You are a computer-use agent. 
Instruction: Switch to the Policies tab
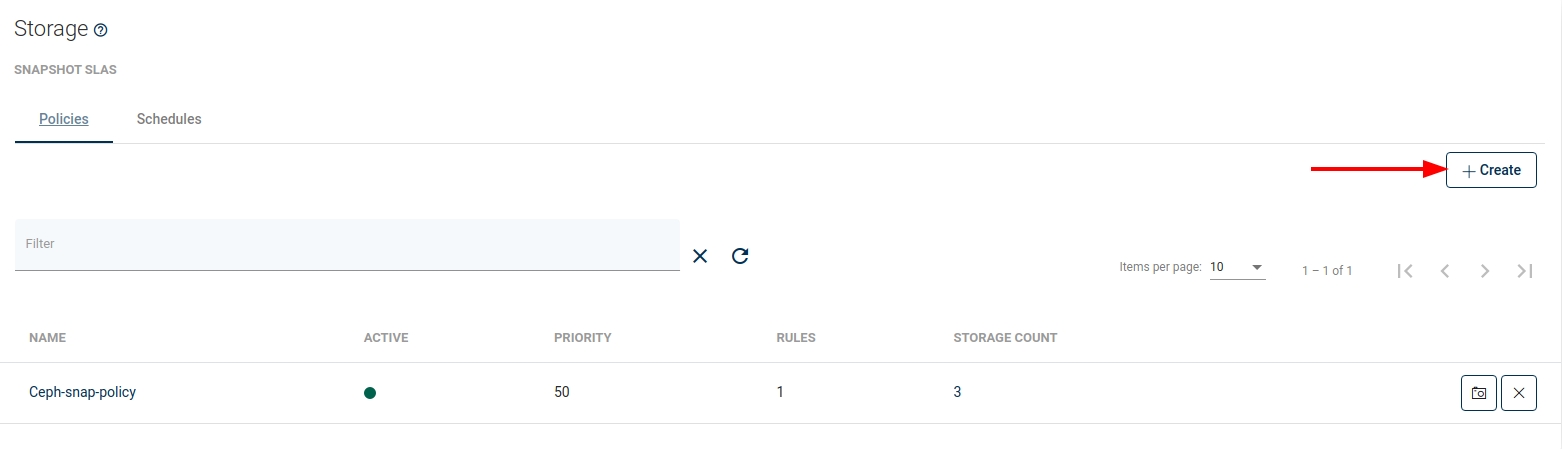(64, 119)
